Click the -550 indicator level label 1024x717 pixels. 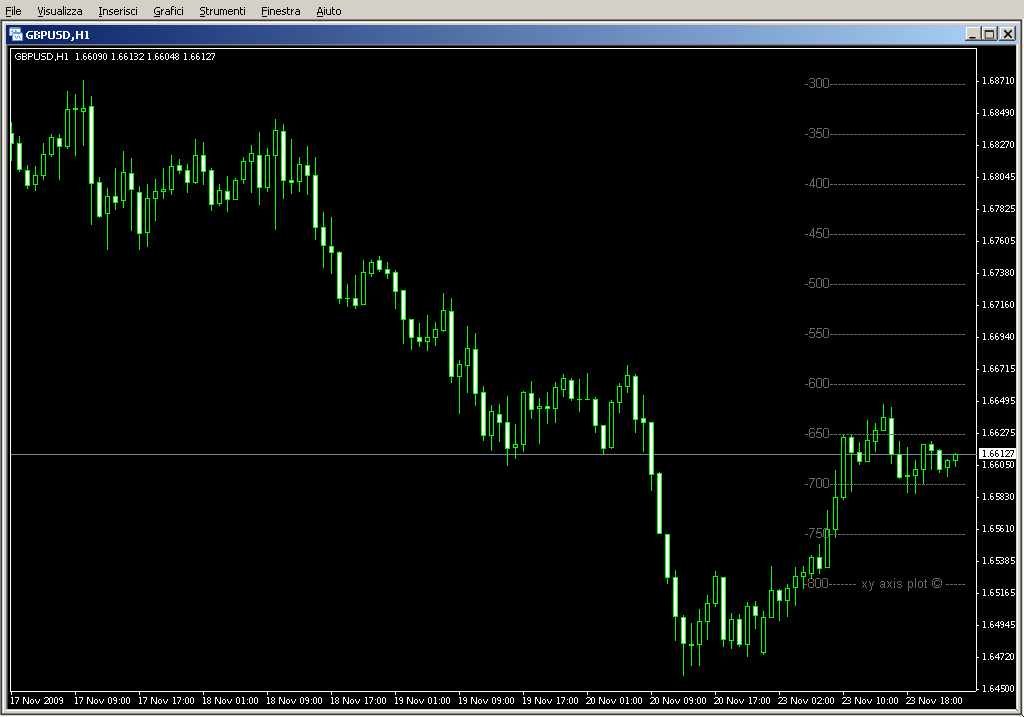pos(817,334)
